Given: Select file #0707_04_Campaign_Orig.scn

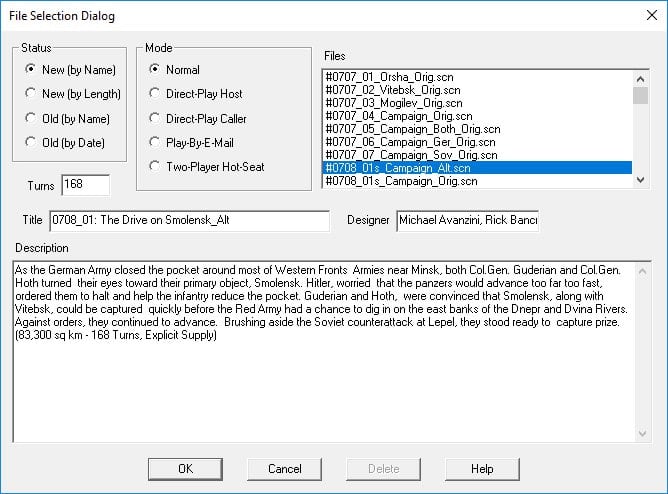Looking at the screenshot, I should pyautogui.click(x=477, y=116).
